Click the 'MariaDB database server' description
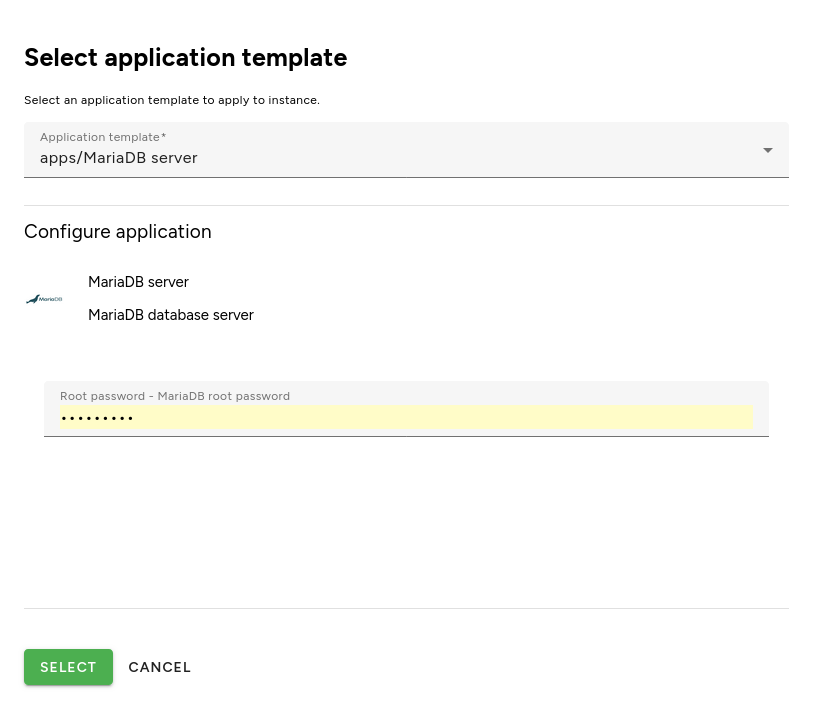This screenshot has width=813, height=705. coord(171,315)
